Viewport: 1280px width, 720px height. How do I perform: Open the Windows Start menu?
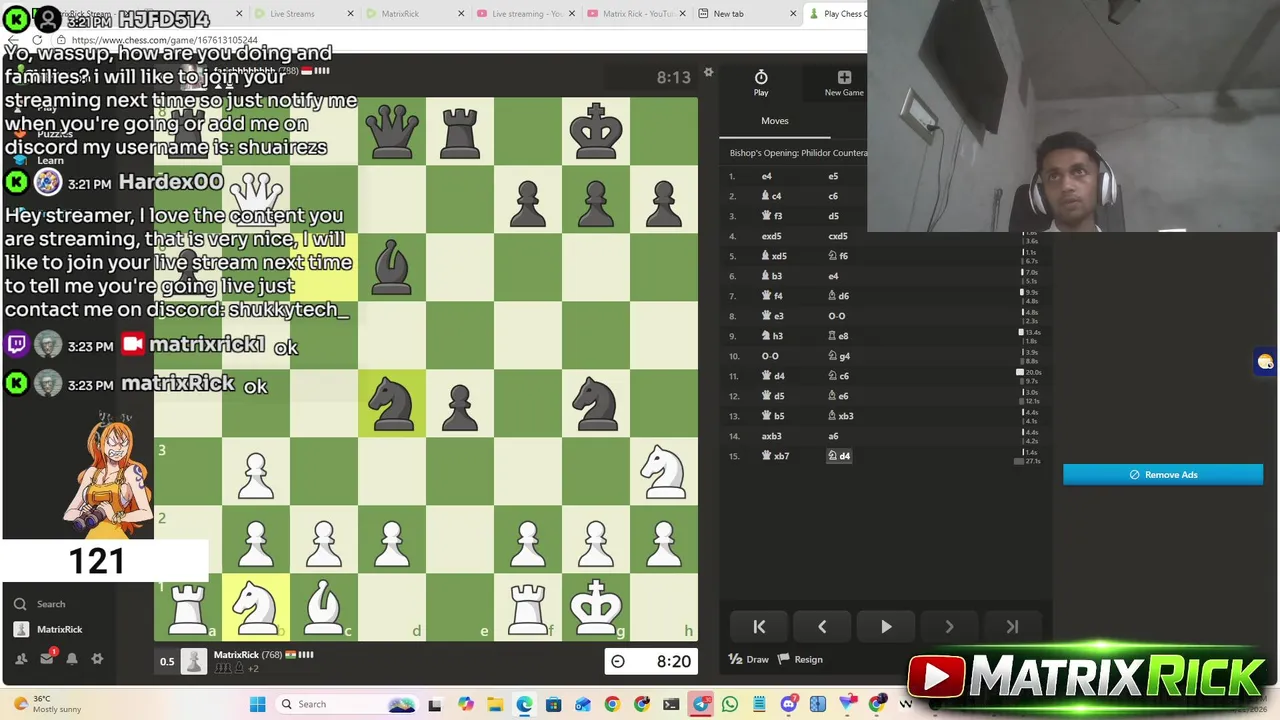(x=257, y=704)
